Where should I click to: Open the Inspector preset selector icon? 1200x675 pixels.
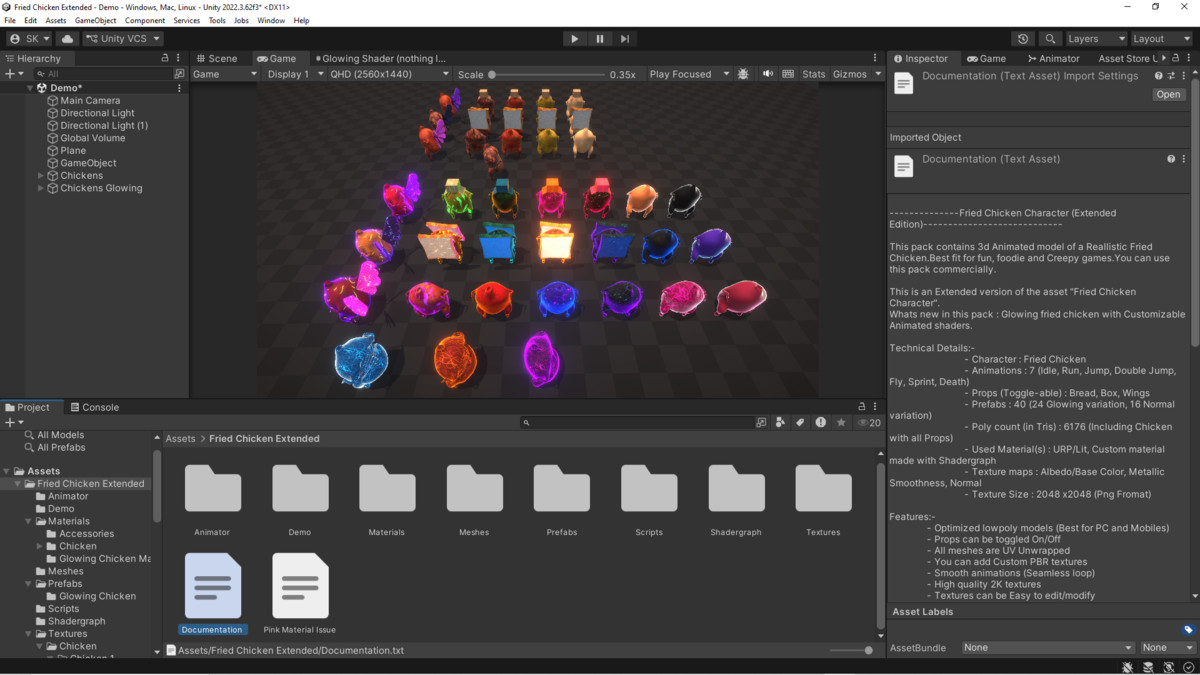click(1171, 76)
